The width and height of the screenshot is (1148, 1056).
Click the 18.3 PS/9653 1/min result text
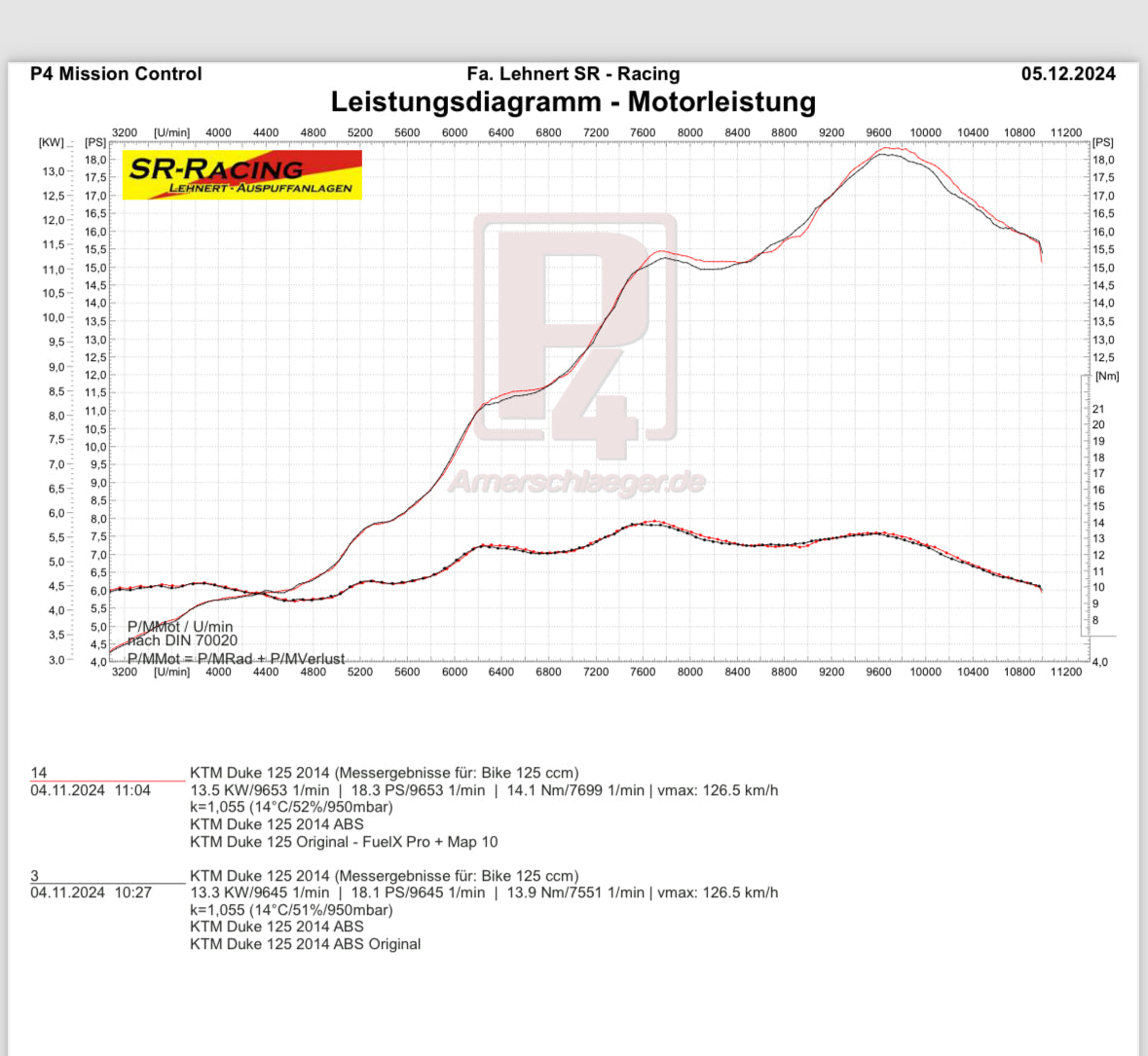pos(418,790)
